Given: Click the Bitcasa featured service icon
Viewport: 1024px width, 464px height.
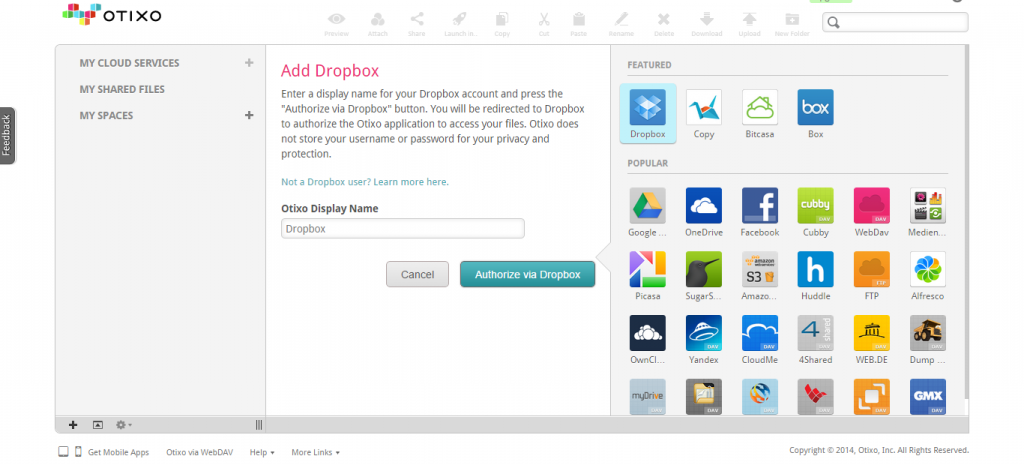Looking at the screenshot, I should (x=759, y=108).
